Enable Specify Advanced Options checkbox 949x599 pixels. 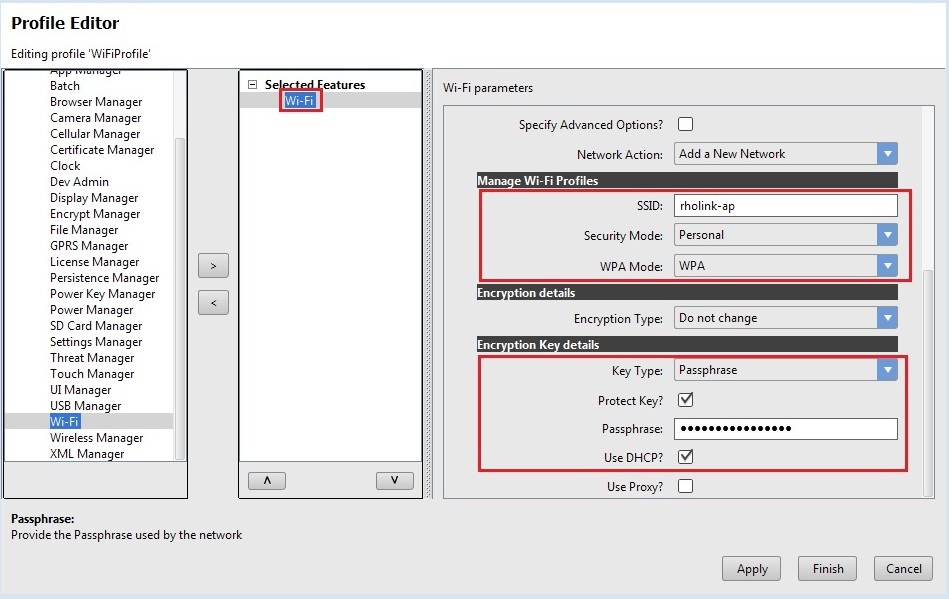(685, 125)
